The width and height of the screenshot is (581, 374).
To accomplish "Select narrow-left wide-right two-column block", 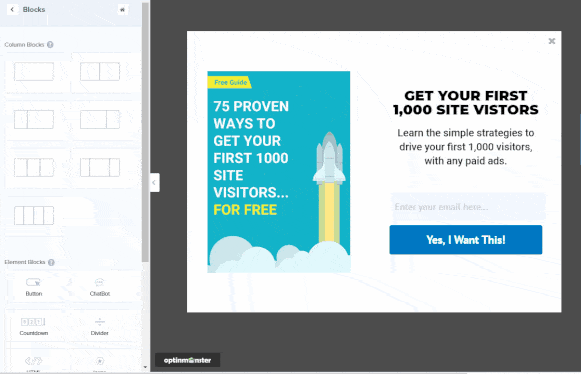I will pyautogui.click(x=34, y=119).
